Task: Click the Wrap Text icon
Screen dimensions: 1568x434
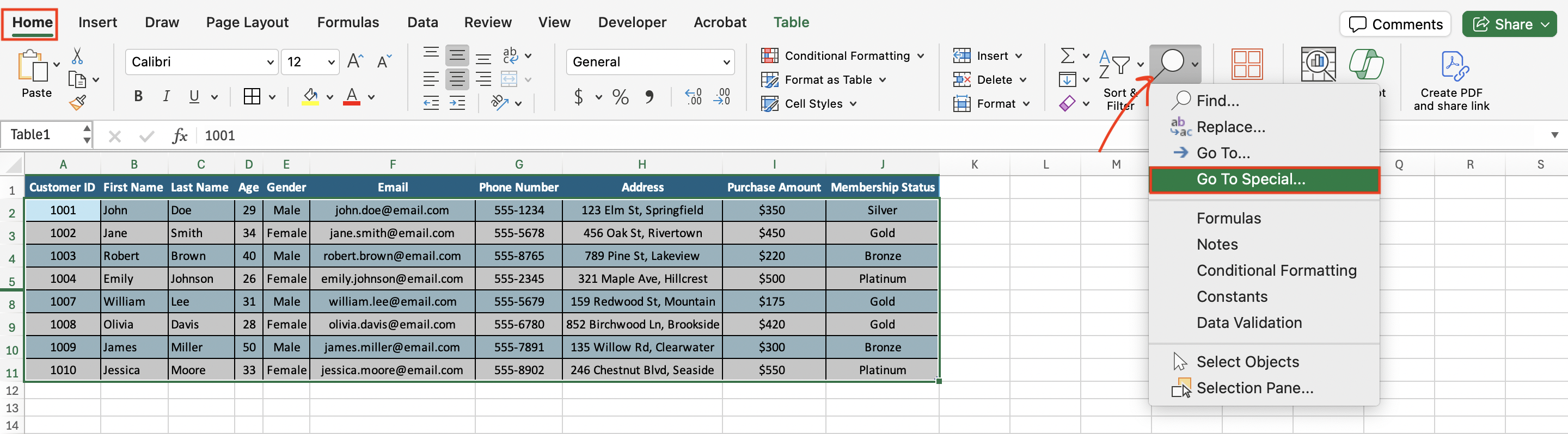Action: click(x=511, y=55)
